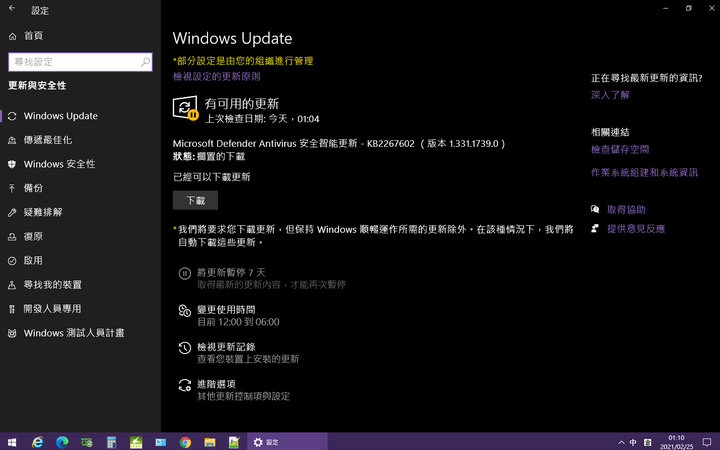This screenshot has width=720, height=450.
Task: Open the Calculator from taskbar
Action: point(111,442)
